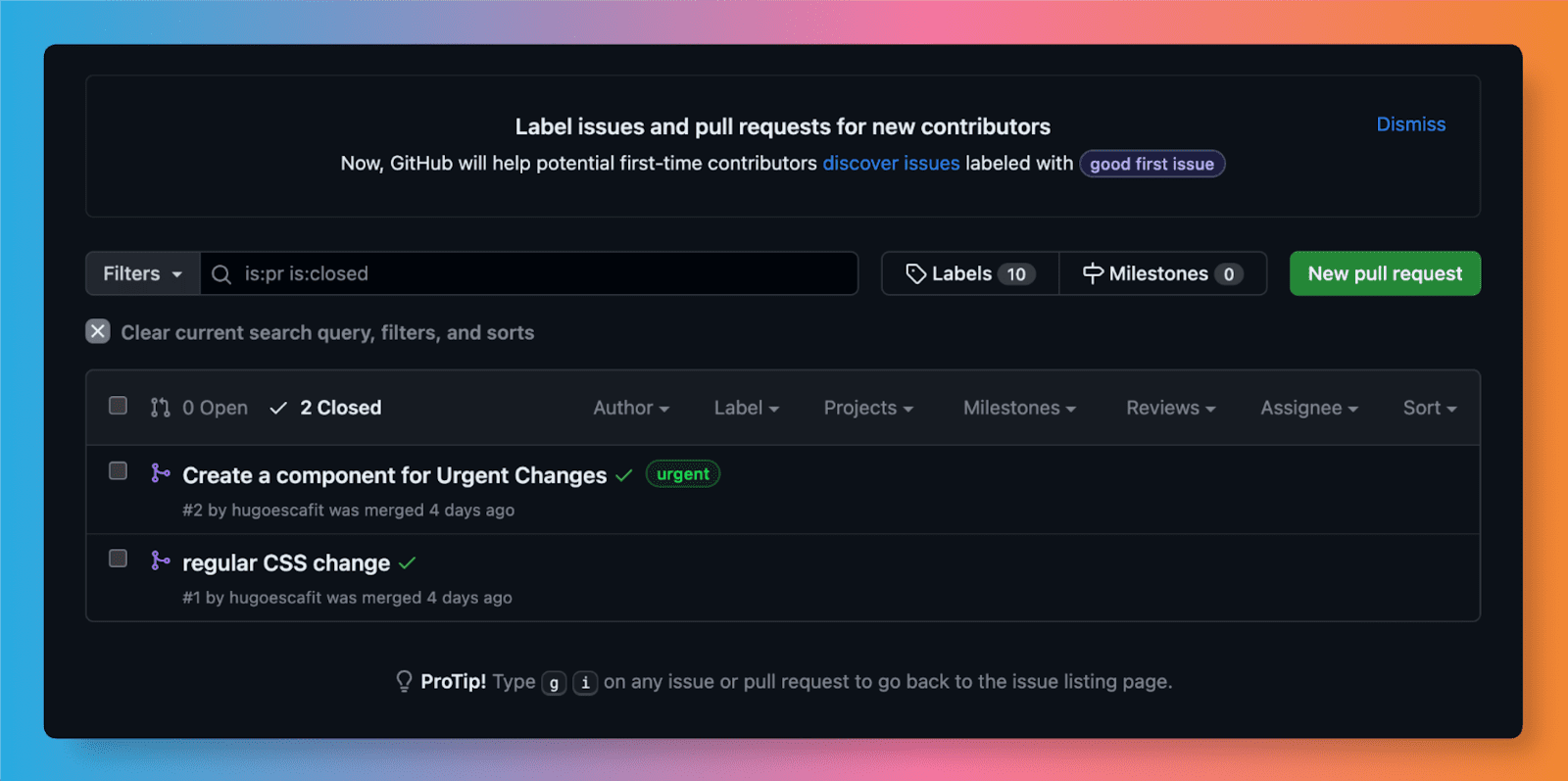Toggle the select-all pull requests checkbox
Viewport: 1568px width, 781px height.
pos(118,406)
